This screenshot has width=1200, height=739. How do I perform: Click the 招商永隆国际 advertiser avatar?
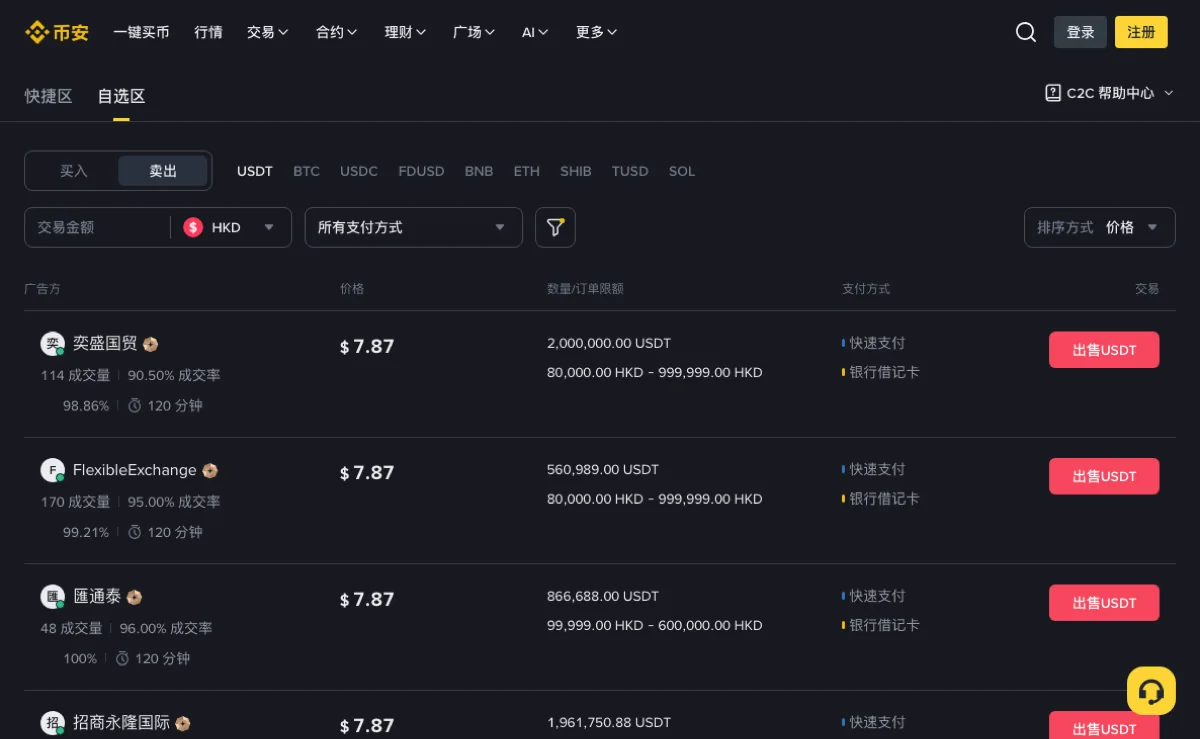[x=52, y=723]
